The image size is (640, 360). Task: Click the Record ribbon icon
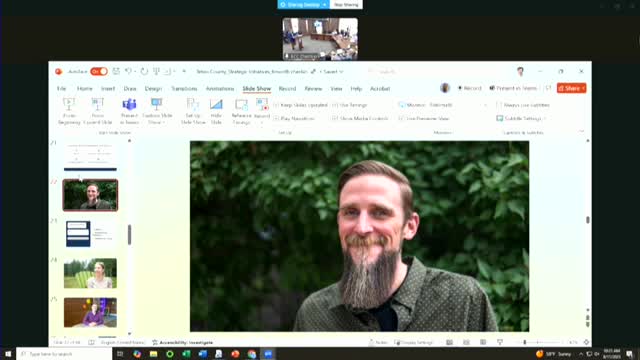pyautogui.click(x=262, y=111)
